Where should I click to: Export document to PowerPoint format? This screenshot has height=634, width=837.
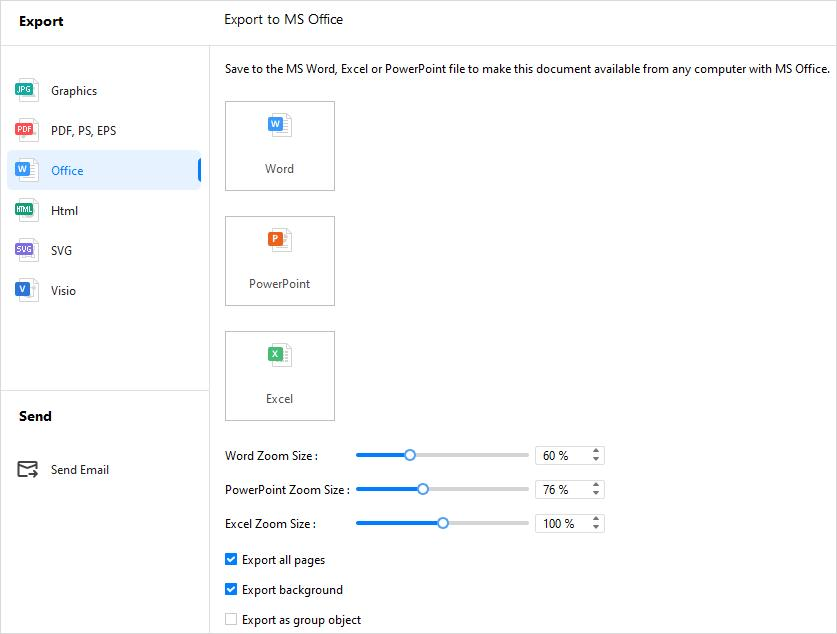pyautogui.click(x=280, y=261)
